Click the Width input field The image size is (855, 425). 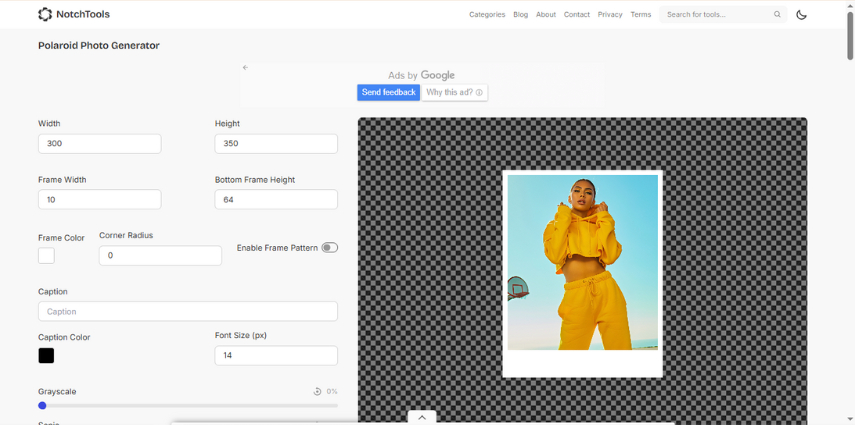[x=100, y=143]
